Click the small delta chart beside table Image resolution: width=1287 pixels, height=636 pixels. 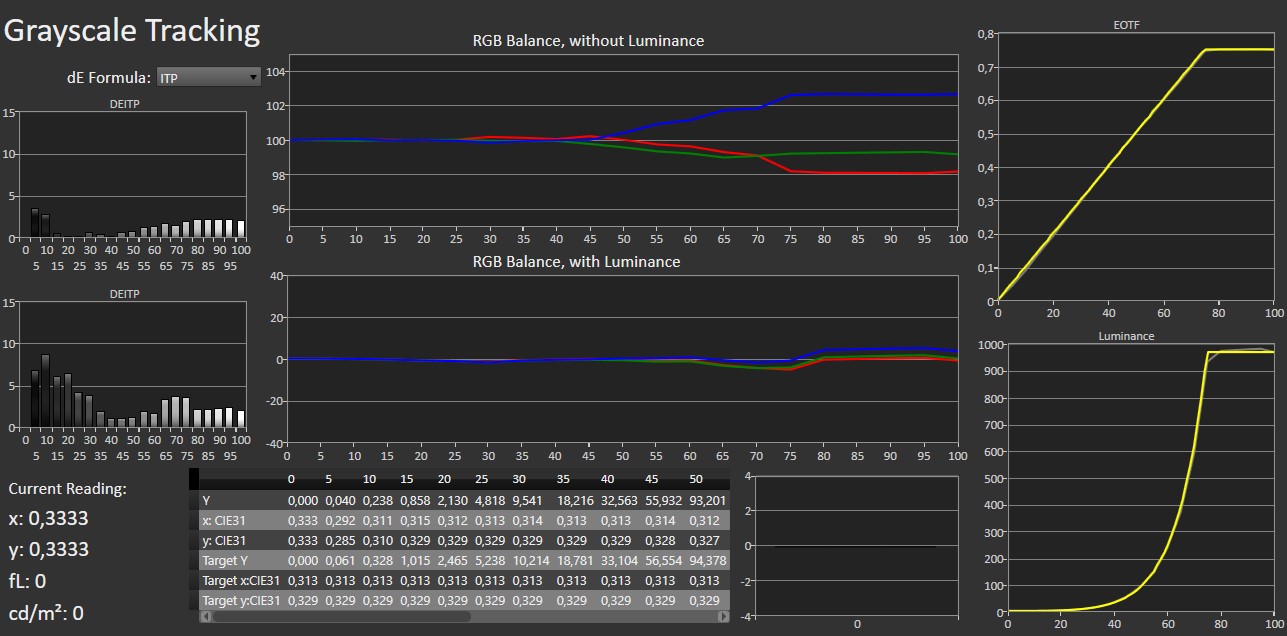pos(856,545)
